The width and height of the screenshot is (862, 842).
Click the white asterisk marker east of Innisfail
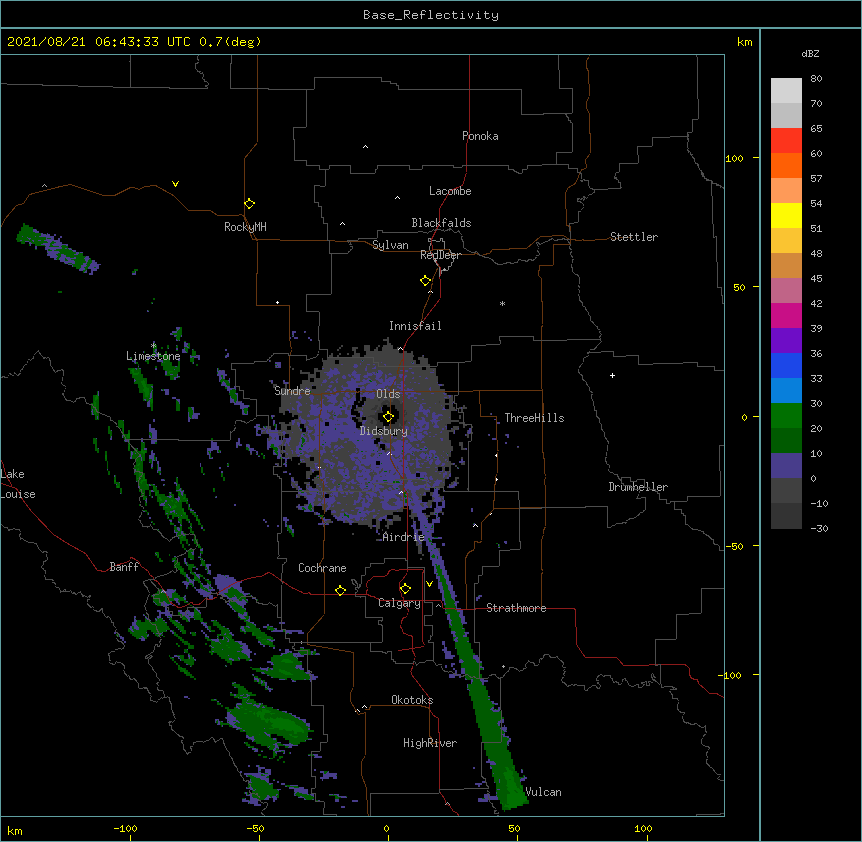(502, 303)
